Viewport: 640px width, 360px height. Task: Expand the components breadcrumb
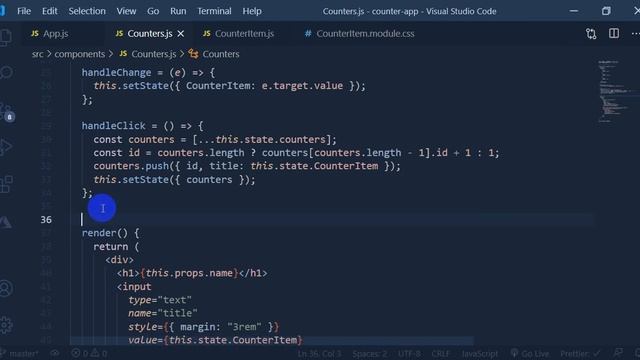click(x=80, y=54)
